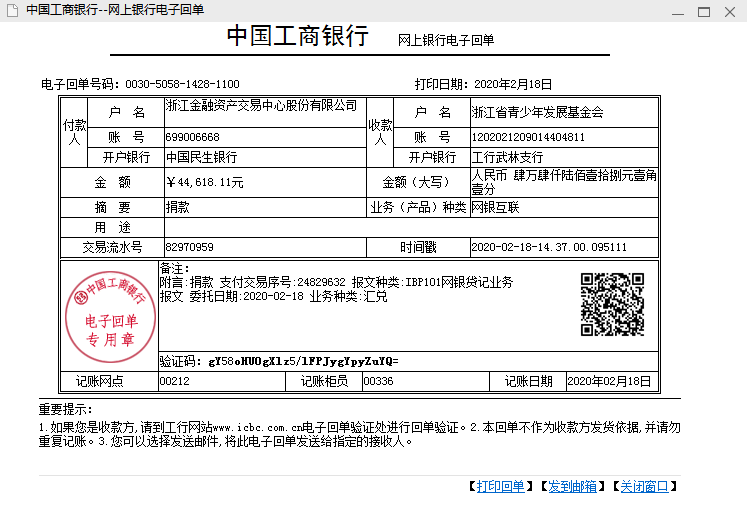Select the 记账柜员 value 00336
The image size is (747, 506).
pos(378,381)
